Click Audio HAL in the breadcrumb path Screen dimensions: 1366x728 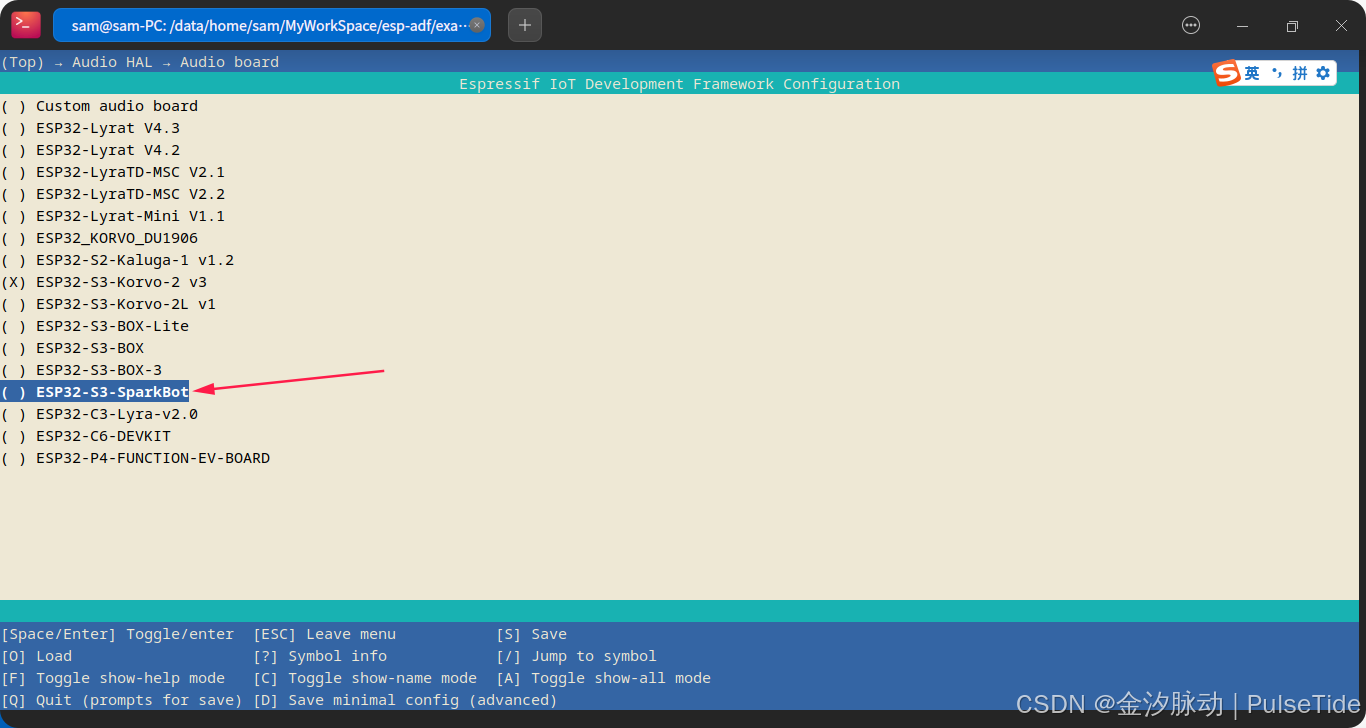coord(112,62)
